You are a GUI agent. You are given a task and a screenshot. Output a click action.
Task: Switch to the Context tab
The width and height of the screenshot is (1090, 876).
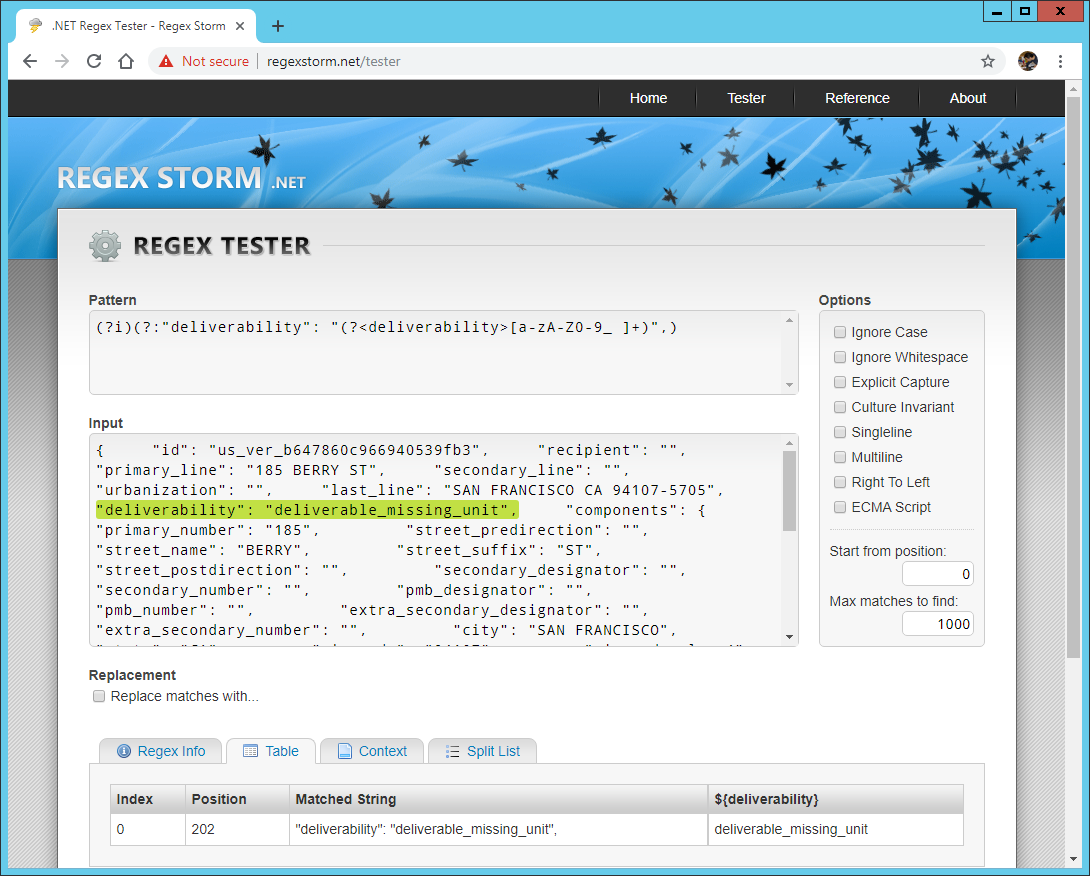tap(372, 751)
